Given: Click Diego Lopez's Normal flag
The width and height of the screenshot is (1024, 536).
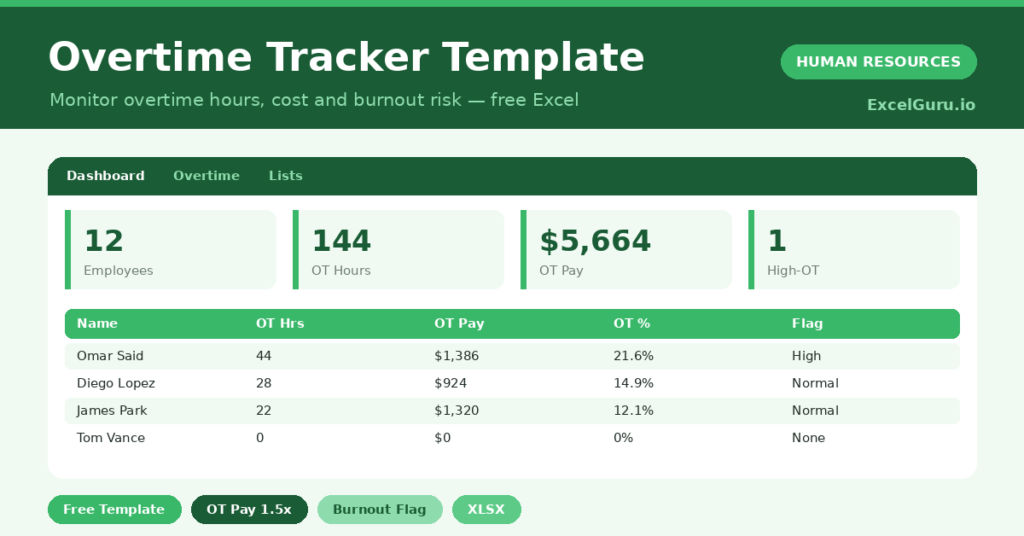Looking at the screenshot, I should [815, 383].
